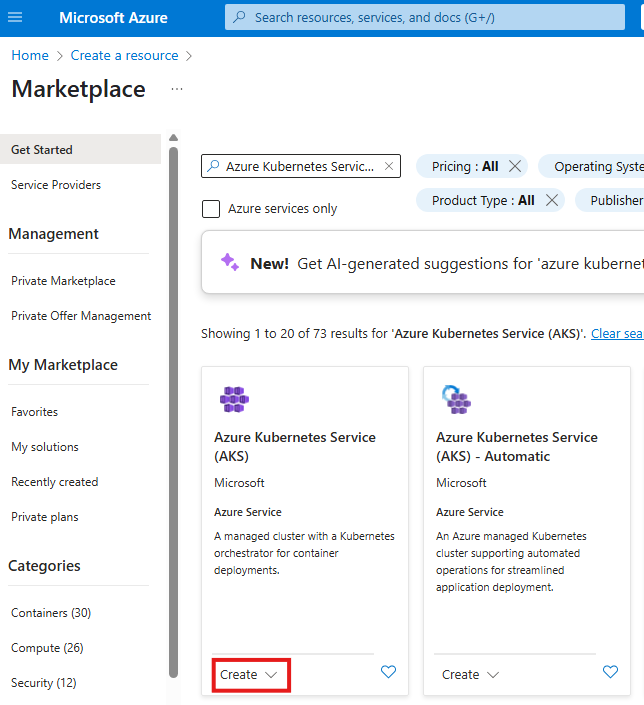Click the sidebar vertical scrollbar
The height and width of the screenshot is (705, 644).
click(174, 412)
